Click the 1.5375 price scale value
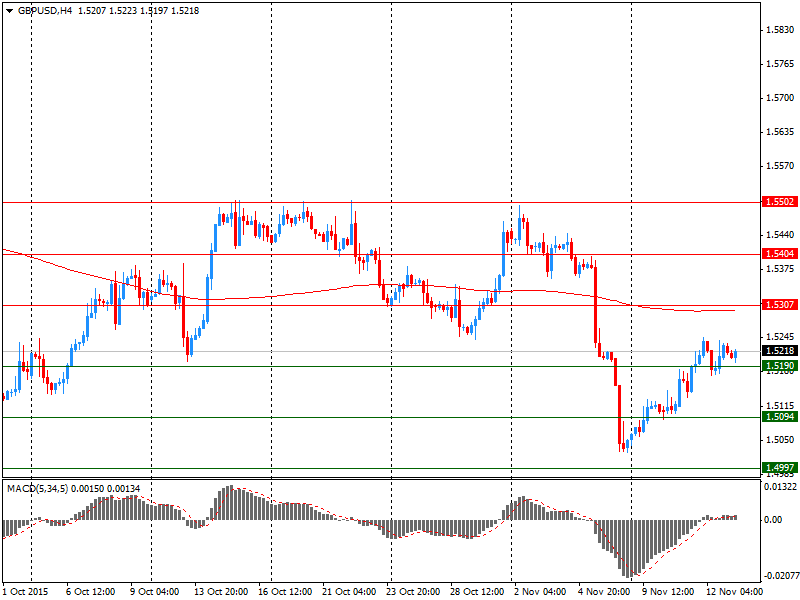This screenshot has height=600, width=800. 780,269
